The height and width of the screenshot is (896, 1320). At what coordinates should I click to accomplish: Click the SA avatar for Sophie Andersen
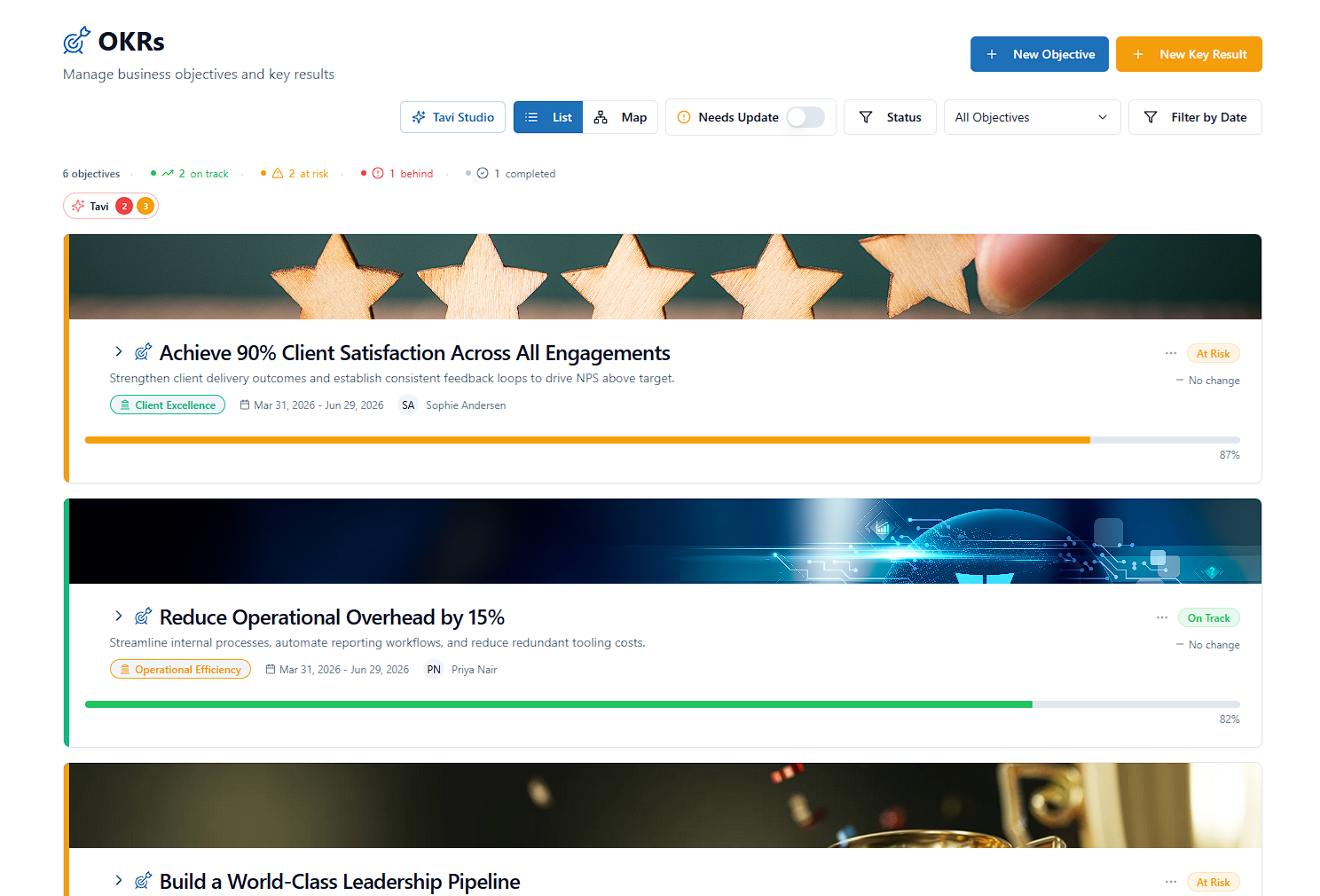coord(408,405)
